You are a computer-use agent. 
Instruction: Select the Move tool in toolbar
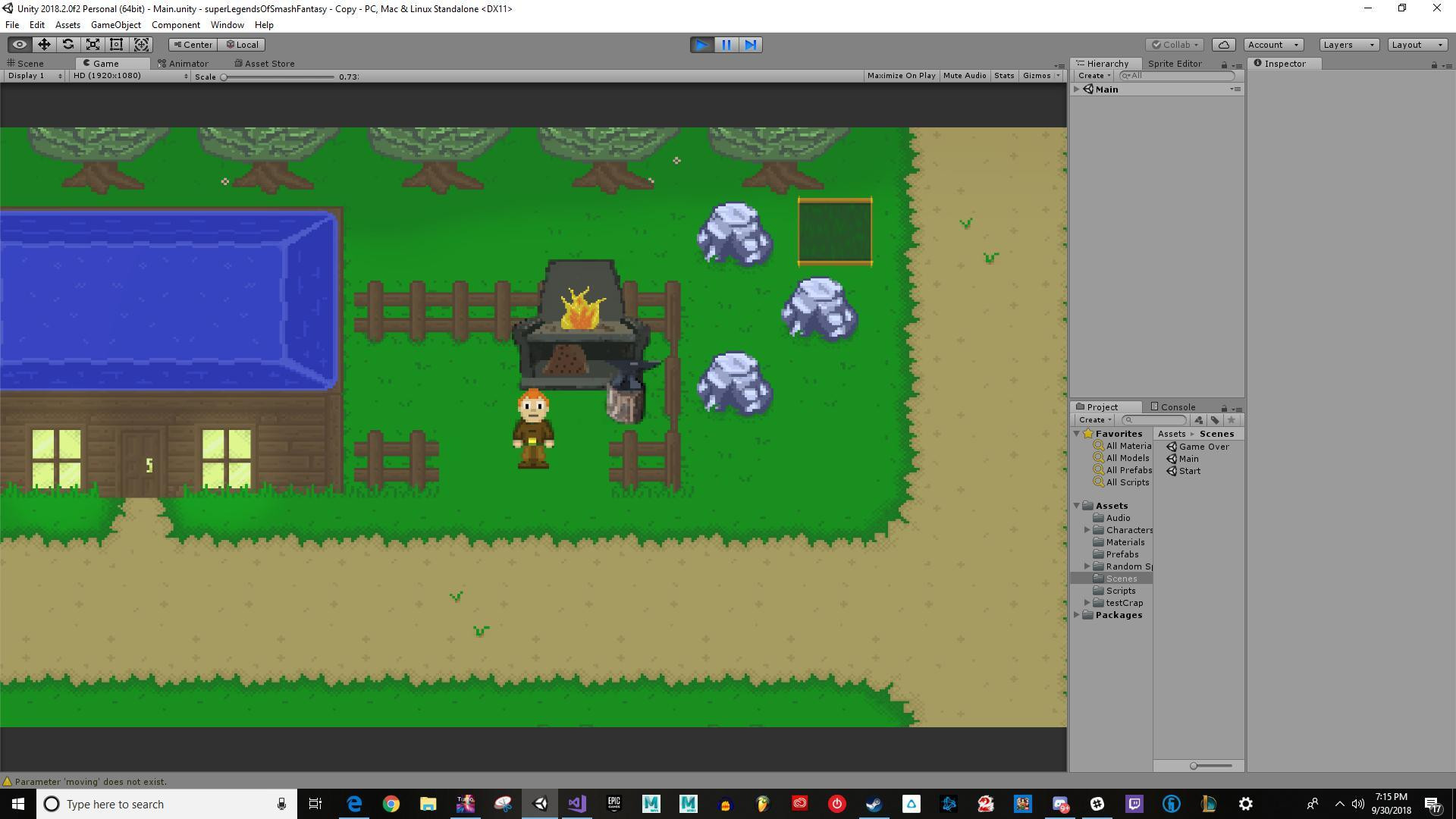click(44, 45)
